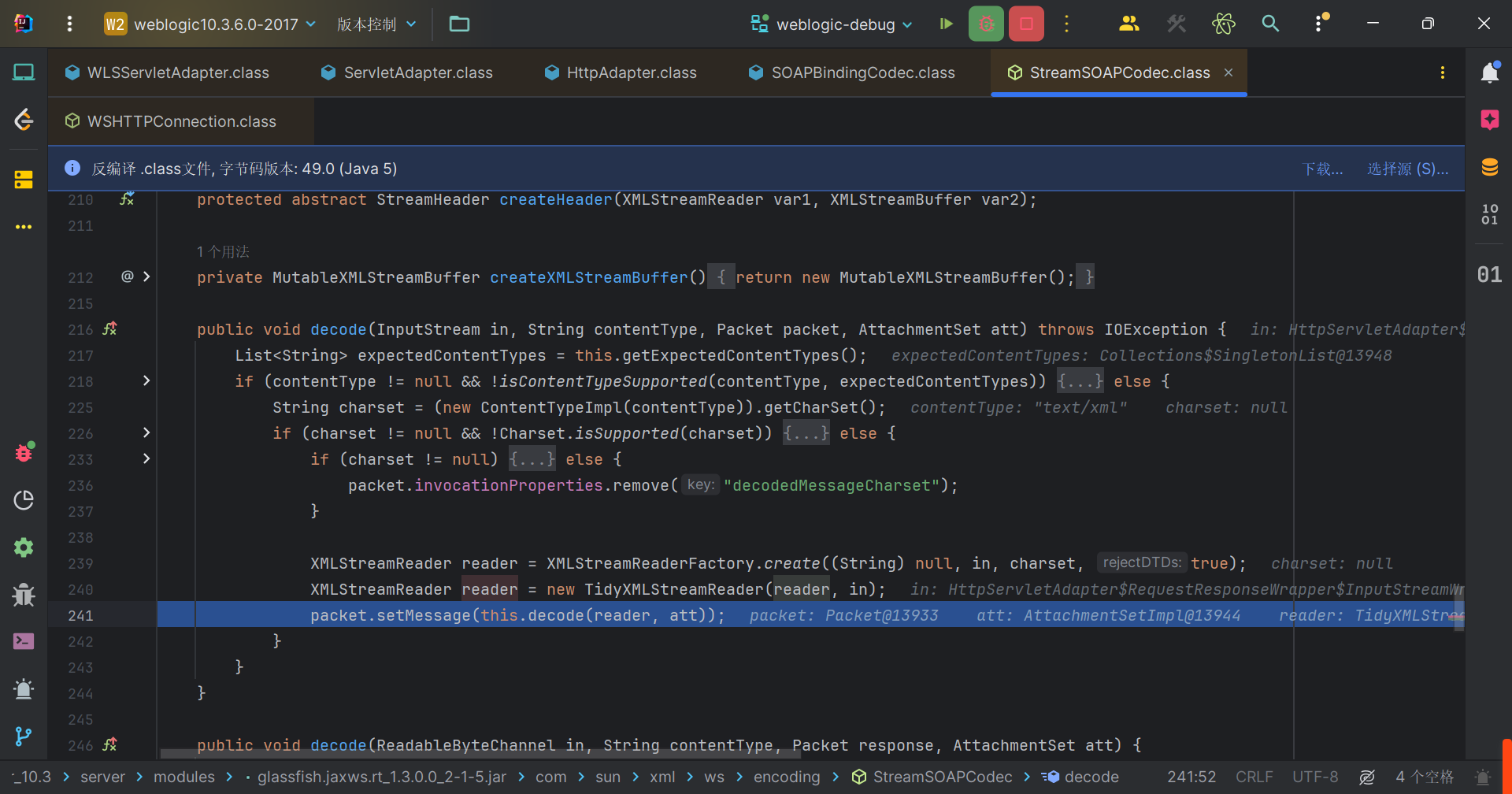
Task: Click the Resume Program icon
Action: pos(947,24)
